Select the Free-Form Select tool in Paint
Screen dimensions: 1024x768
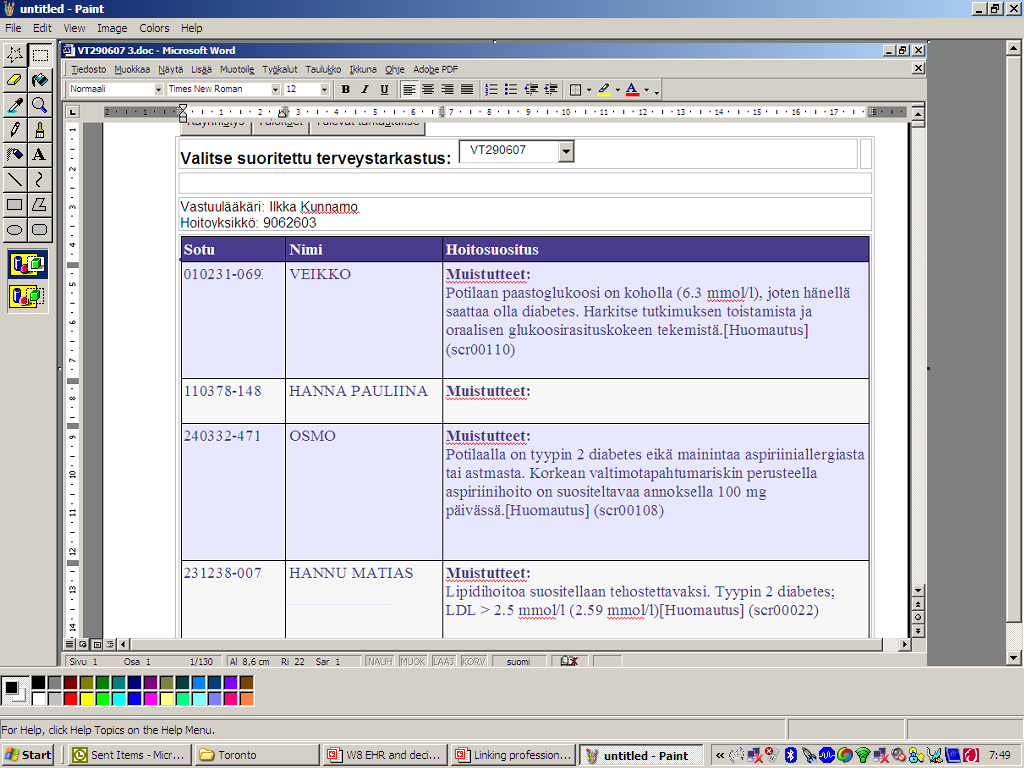pyautogui.click(x=14, y=55)
